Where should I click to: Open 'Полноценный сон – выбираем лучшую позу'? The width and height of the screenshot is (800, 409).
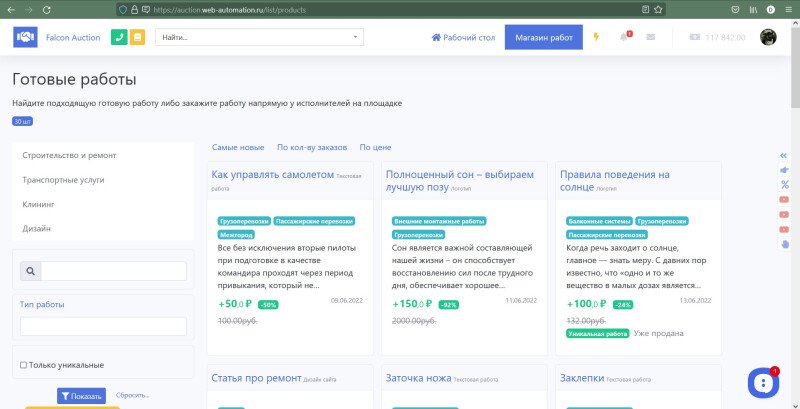[x=460, y=181]
